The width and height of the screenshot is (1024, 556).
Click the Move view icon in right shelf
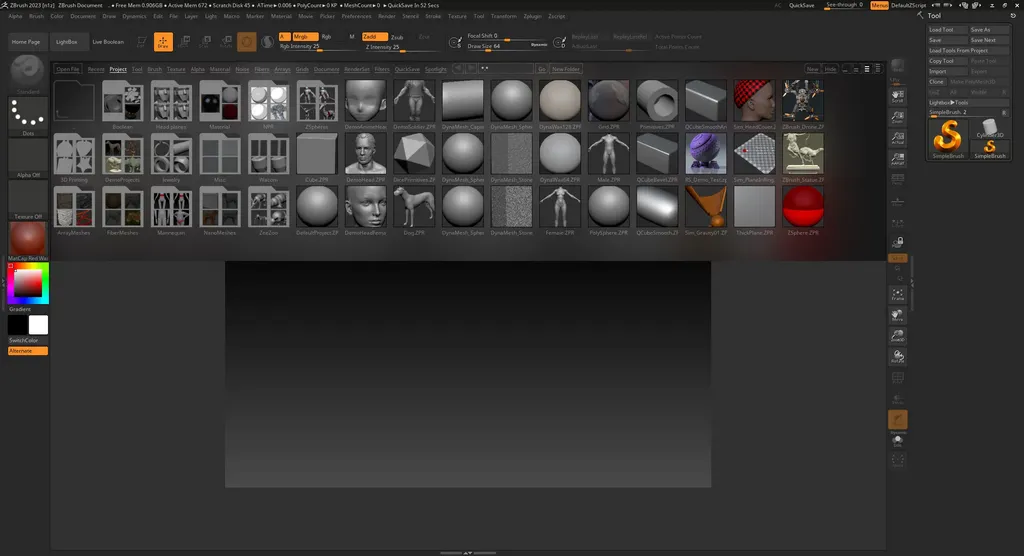point(898,315)
